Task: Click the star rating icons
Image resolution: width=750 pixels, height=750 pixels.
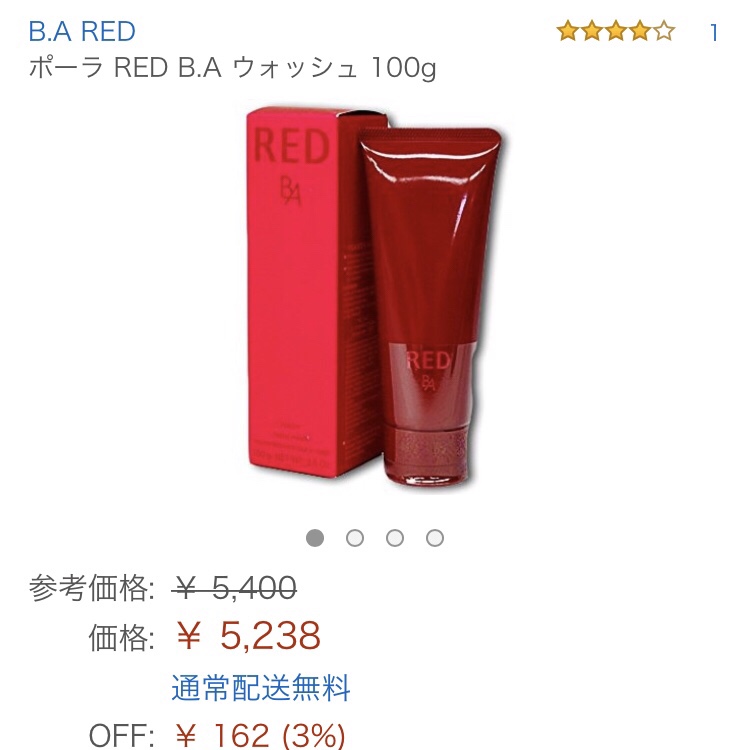Action: pyautogui.click(x=616, y=31)
